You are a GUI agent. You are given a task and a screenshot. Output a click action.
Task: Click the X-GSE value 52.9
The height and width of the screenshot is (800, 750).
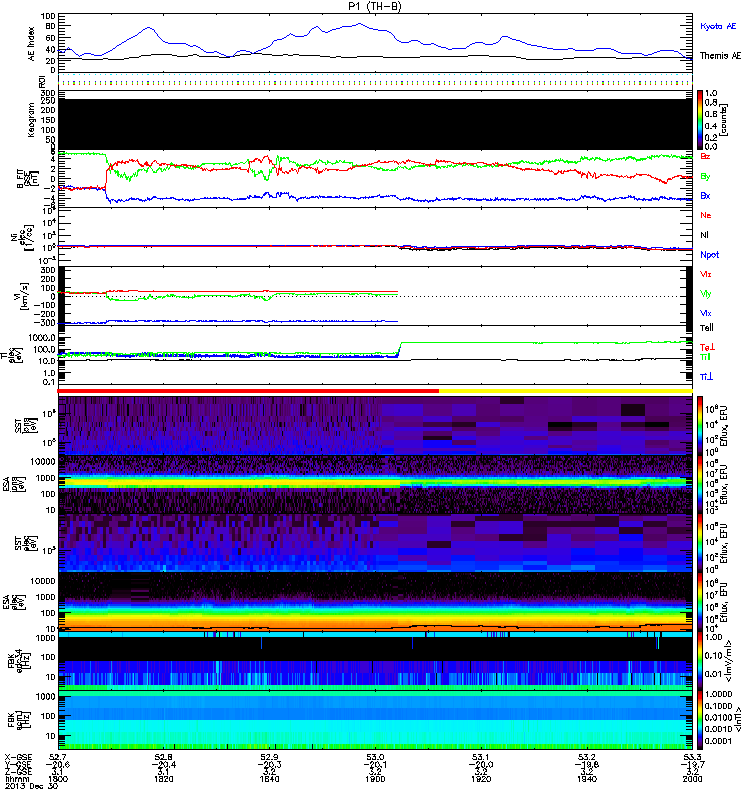[269, 757]
